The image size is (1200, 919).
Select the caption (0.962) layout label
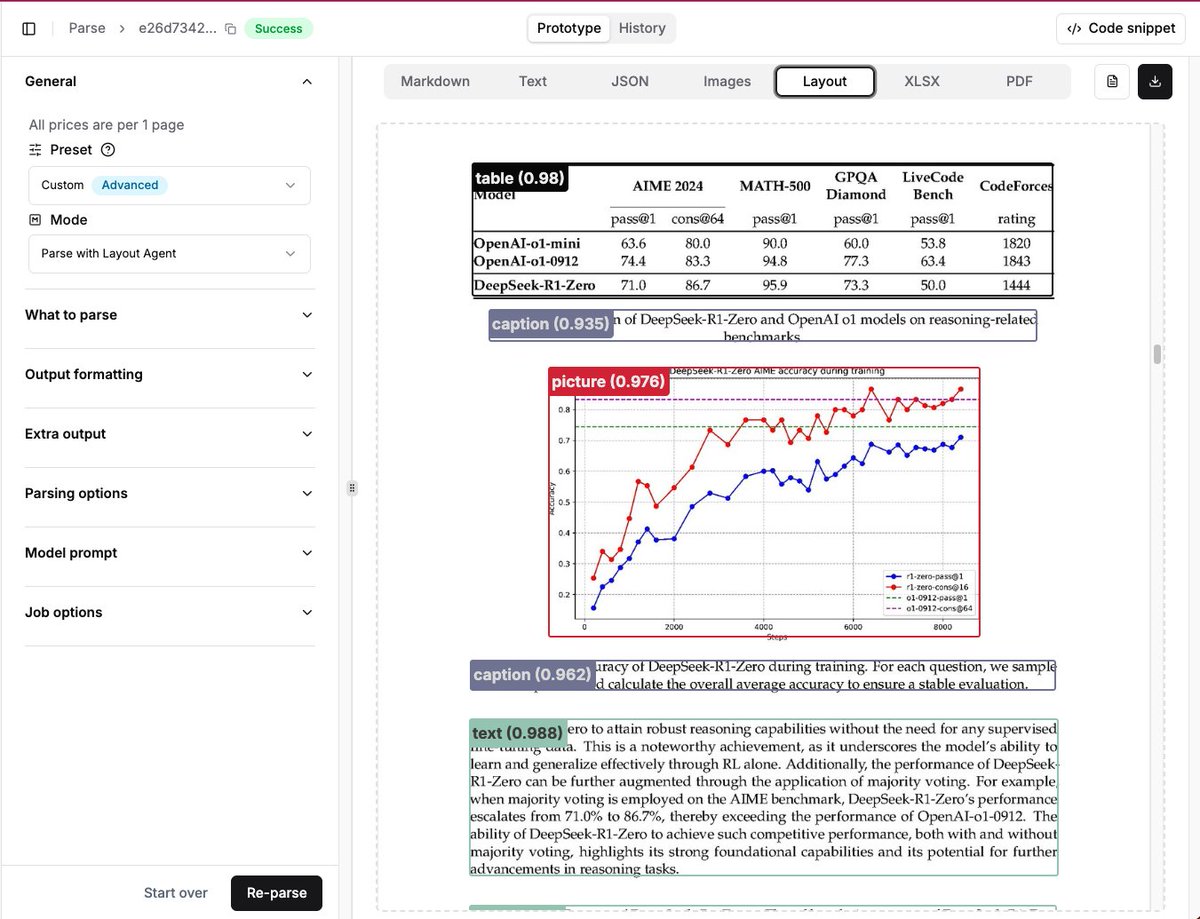pos(532,675)
